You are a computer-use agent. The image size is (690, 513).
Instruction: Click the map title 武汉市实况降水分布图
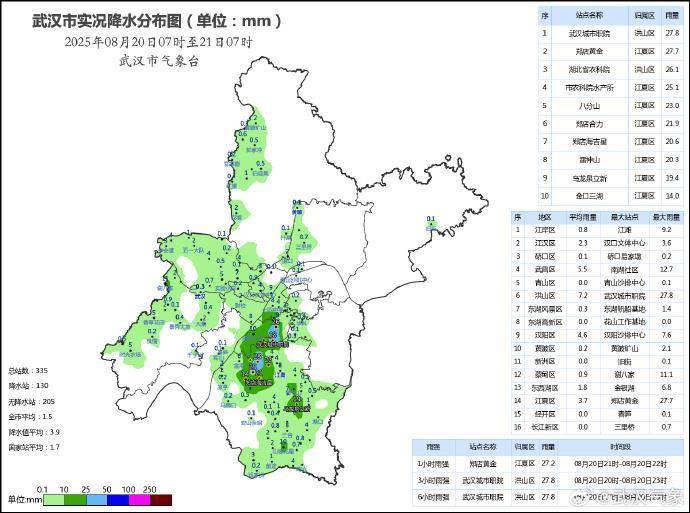tap(107, 21)
